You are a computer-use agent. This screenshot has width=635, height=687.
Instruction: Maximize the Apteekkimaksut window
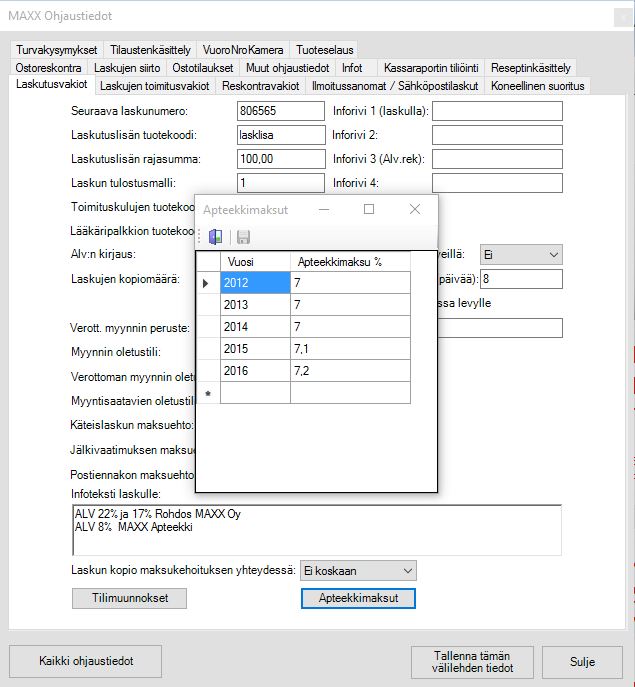click(369, 209)
